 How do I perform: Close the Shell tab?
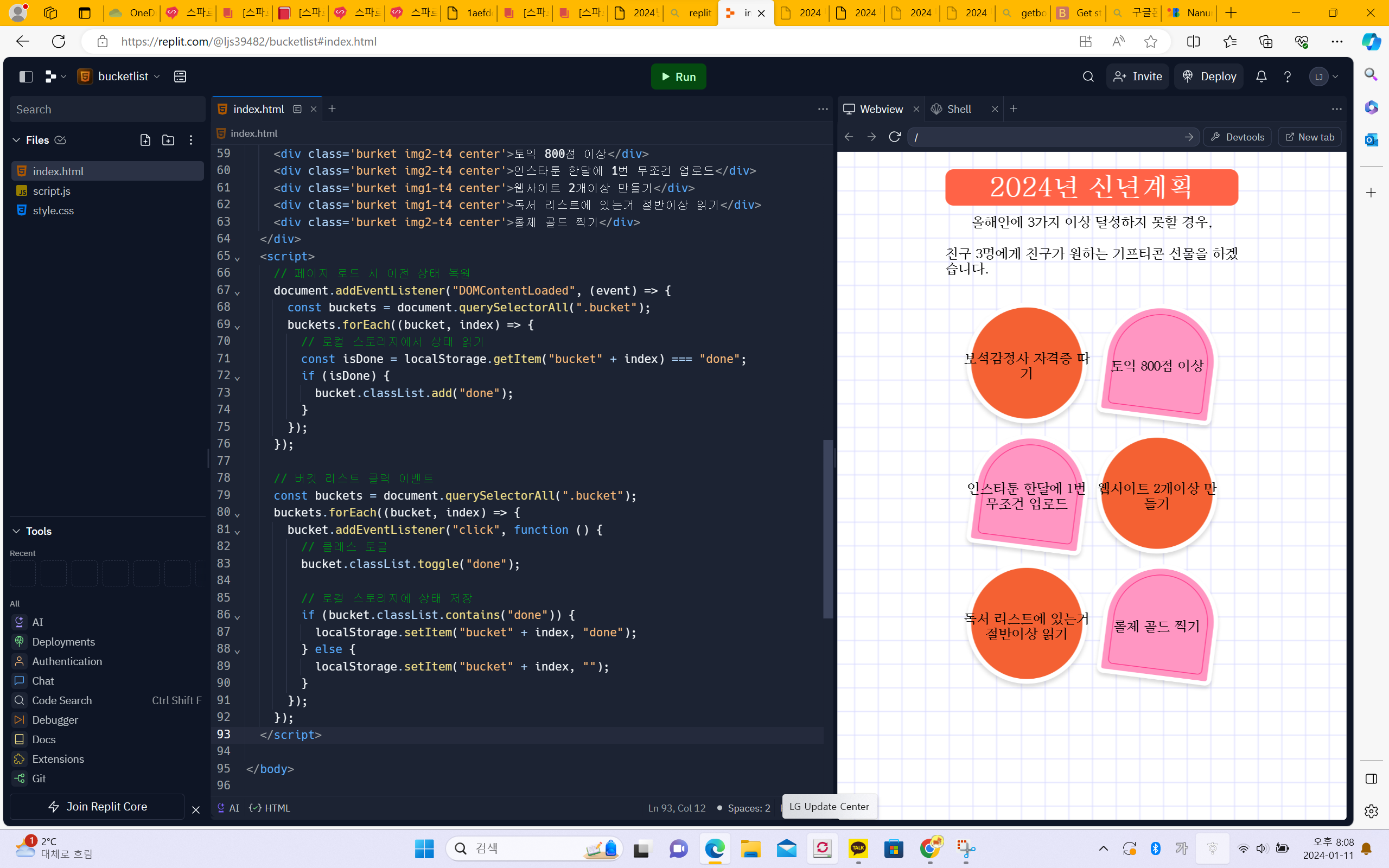pyautogui.click(x=995, y=109)
